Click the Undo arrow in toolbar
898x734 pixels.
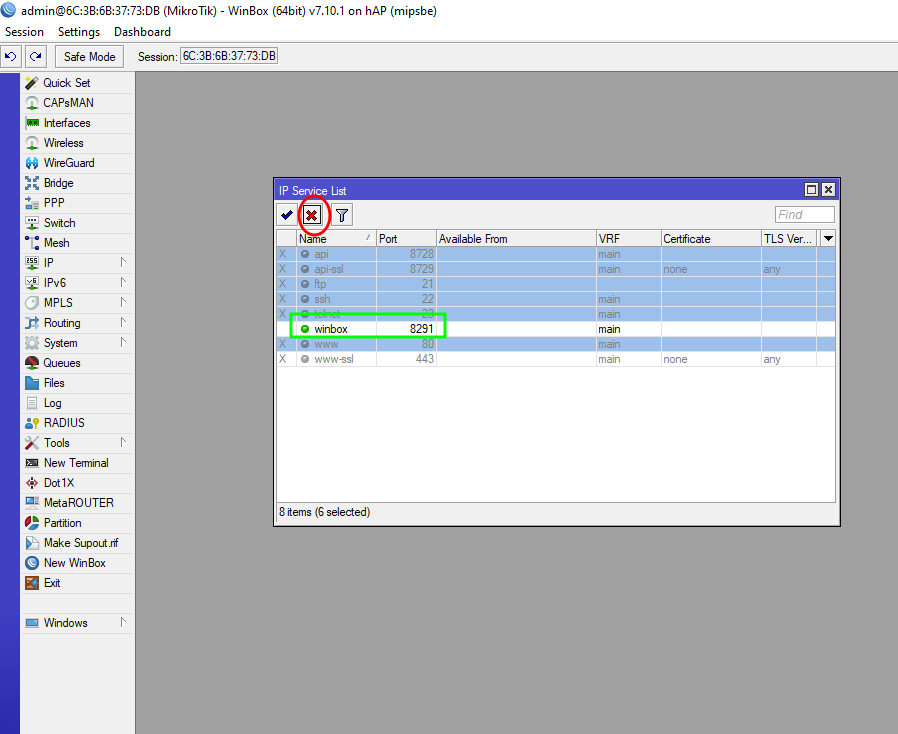(11, 56)
